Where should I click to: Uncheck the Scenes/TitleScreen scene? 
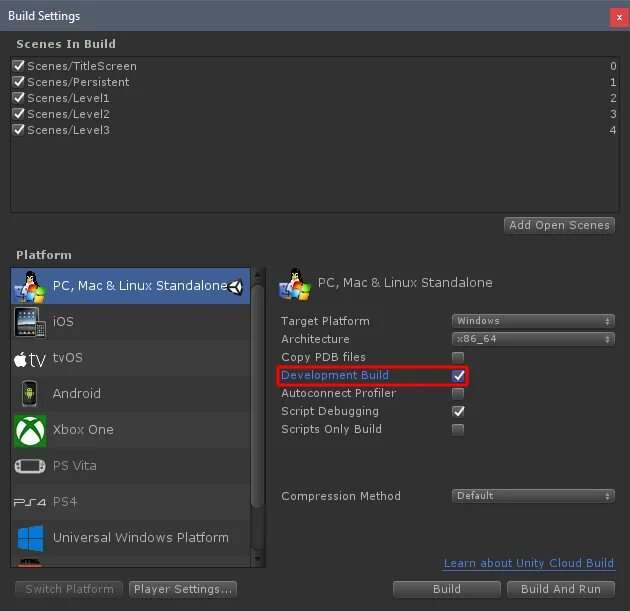pos(18,65)
